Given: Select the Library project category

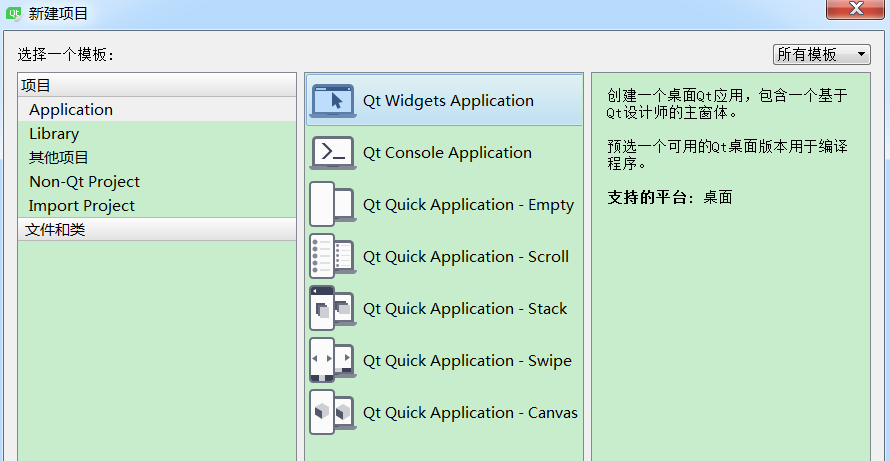Looking at the screenshot, I should (x=157, y=133).
